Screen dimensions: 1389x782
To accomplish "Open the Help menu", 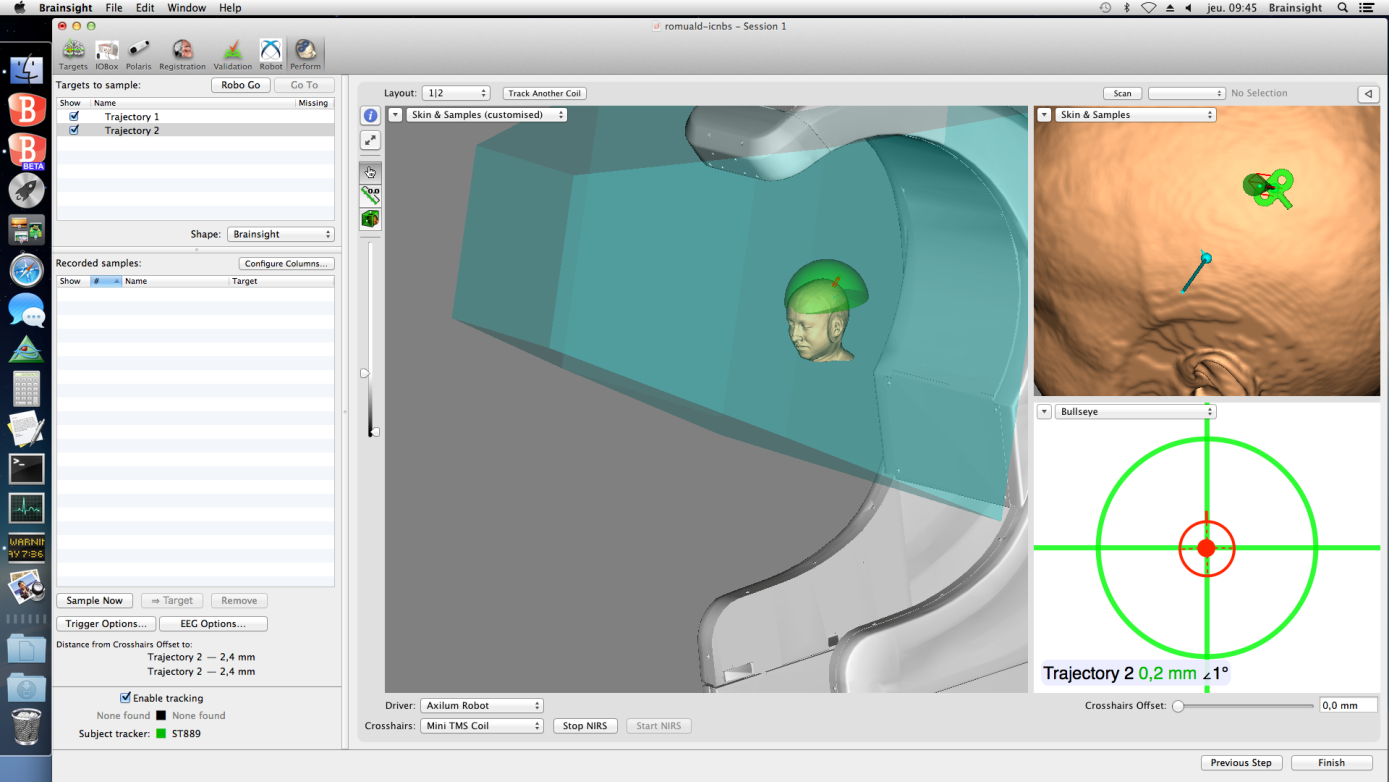I will [230, 8].
